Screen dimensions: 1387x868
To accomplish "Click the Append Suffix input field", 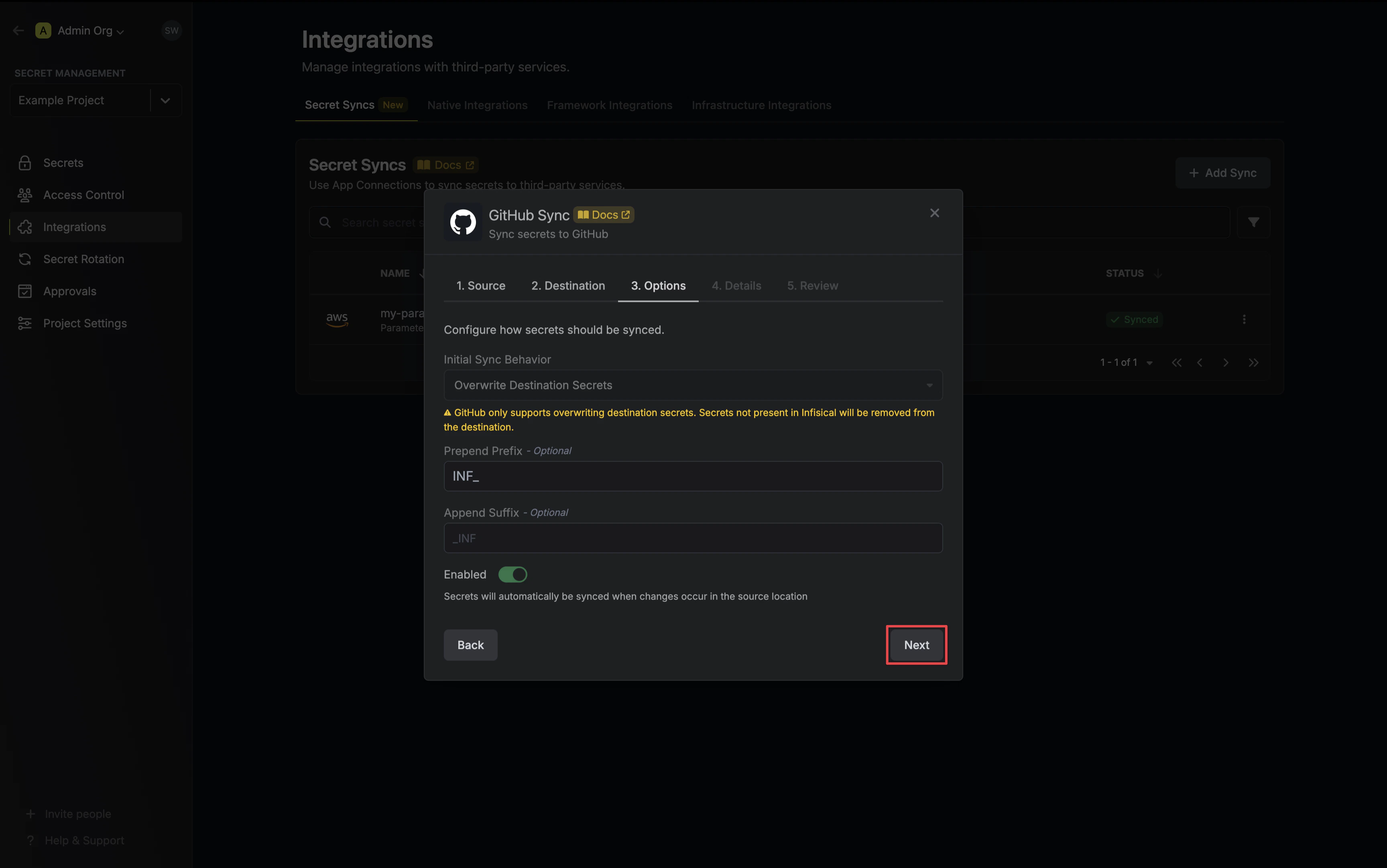I will (693, 538).
